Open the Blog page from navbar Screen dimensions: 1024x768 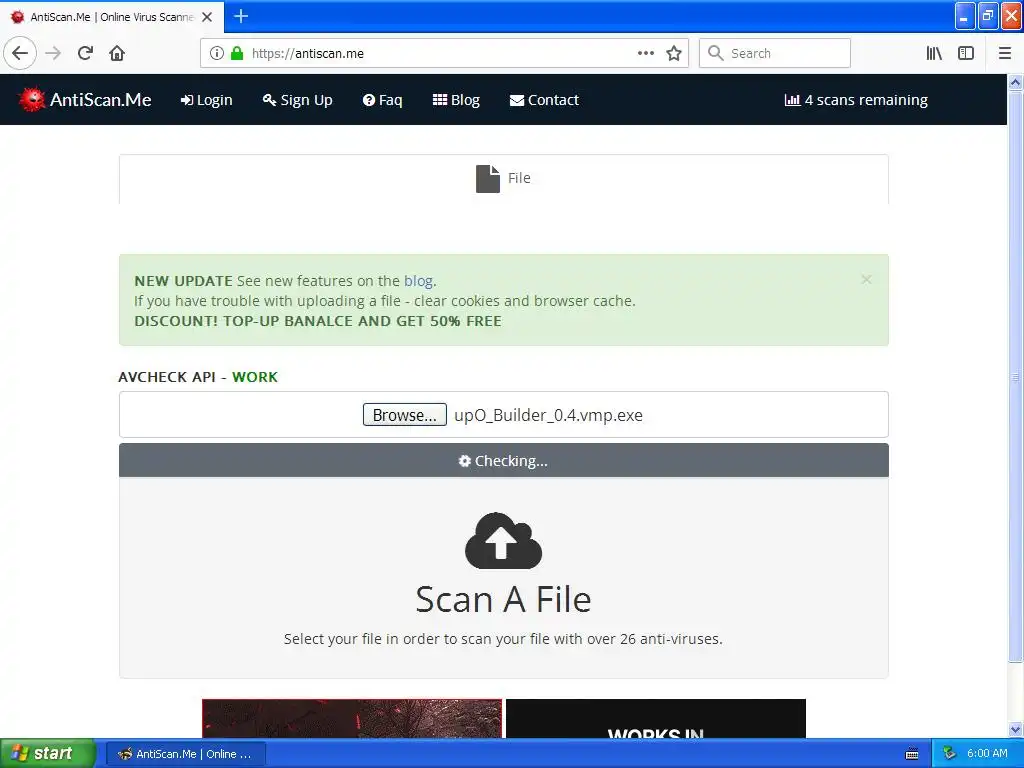coord(456,100)
